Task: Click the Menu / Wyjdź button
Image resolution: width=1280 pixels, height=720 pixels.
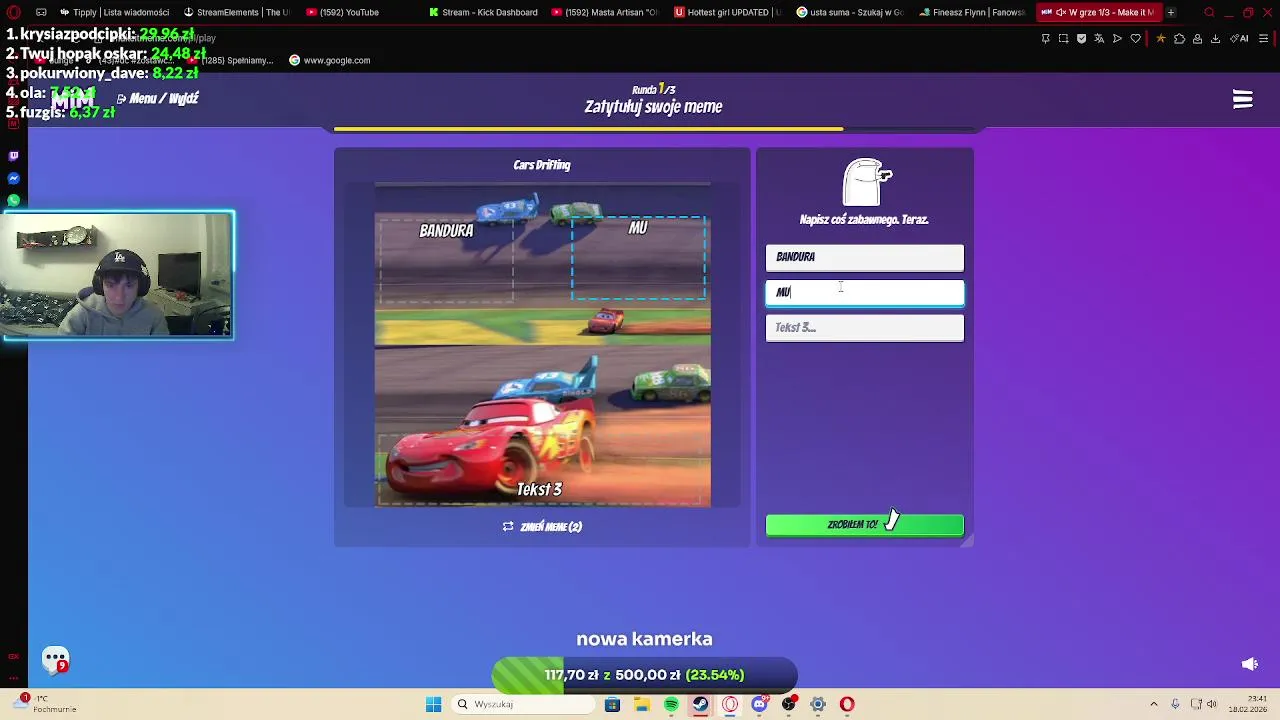Action: 158,98
